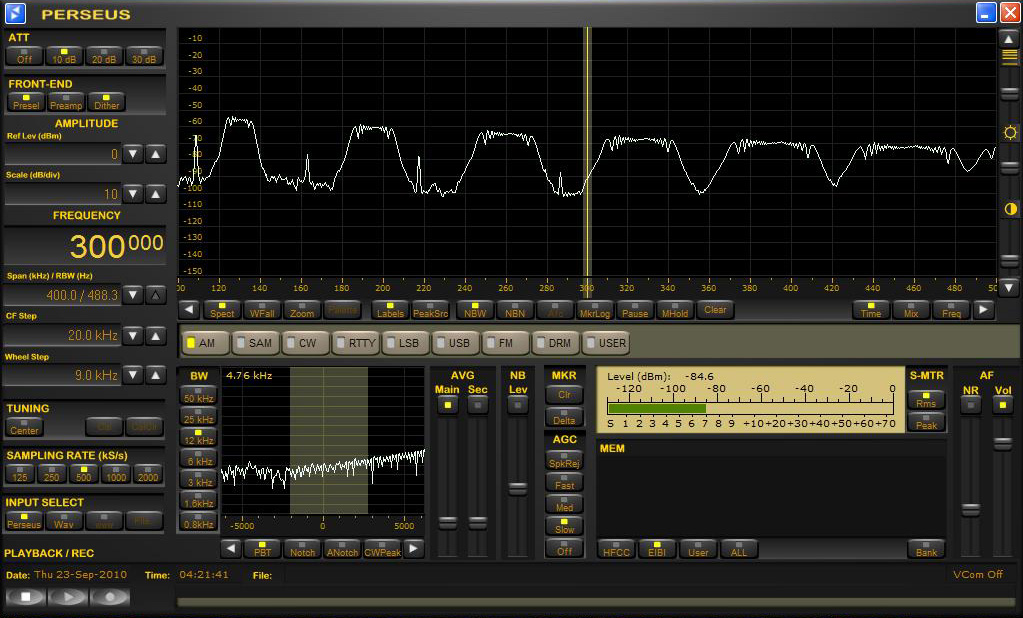Adjust the AF Vol slider handle
Screen dimensions: 1023x618
(1002, 443)
